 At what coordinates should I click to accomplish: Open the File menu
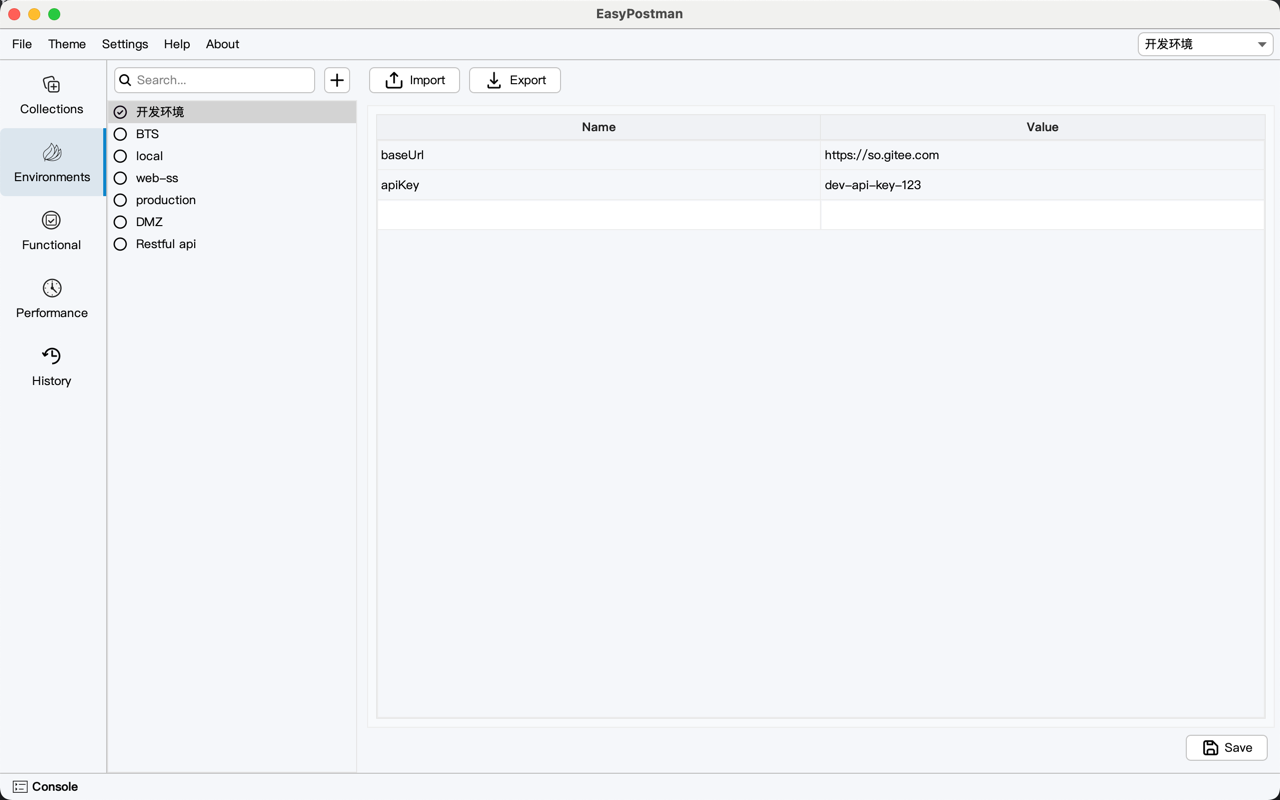click(x=22, y=44)
